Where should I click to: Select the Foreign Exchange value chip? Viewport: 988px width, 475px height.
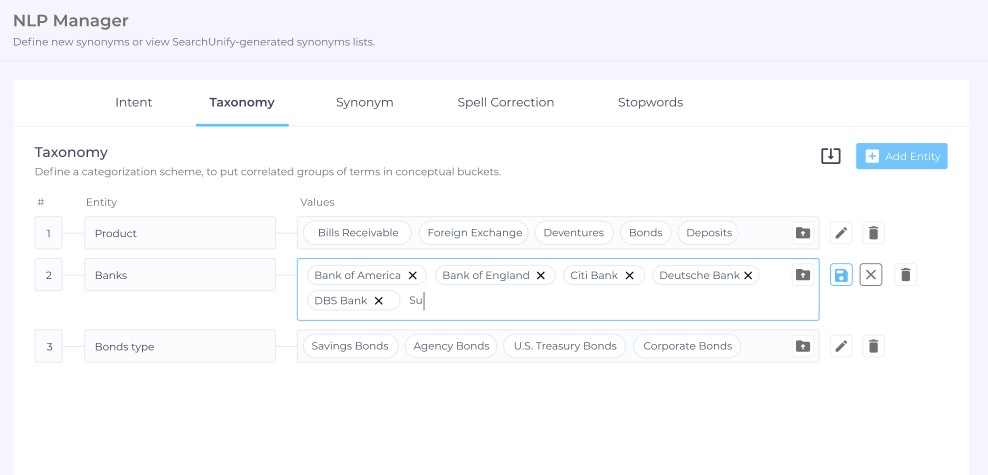pyautogui.click(x=475, y=233)
